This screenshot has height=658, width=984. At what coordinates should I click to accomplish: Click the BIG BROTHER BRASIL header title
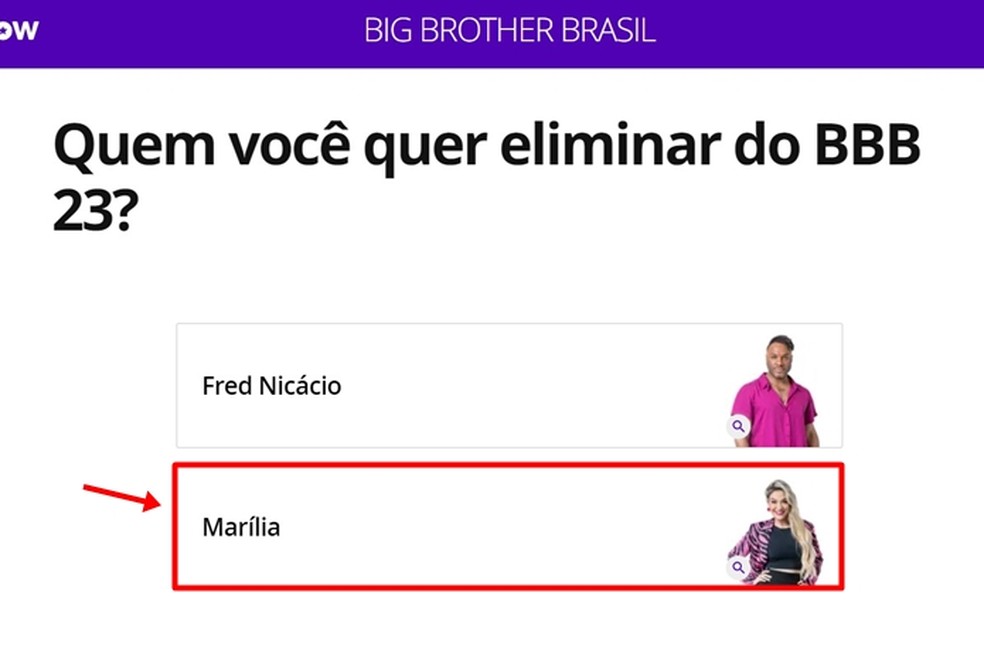508,31
